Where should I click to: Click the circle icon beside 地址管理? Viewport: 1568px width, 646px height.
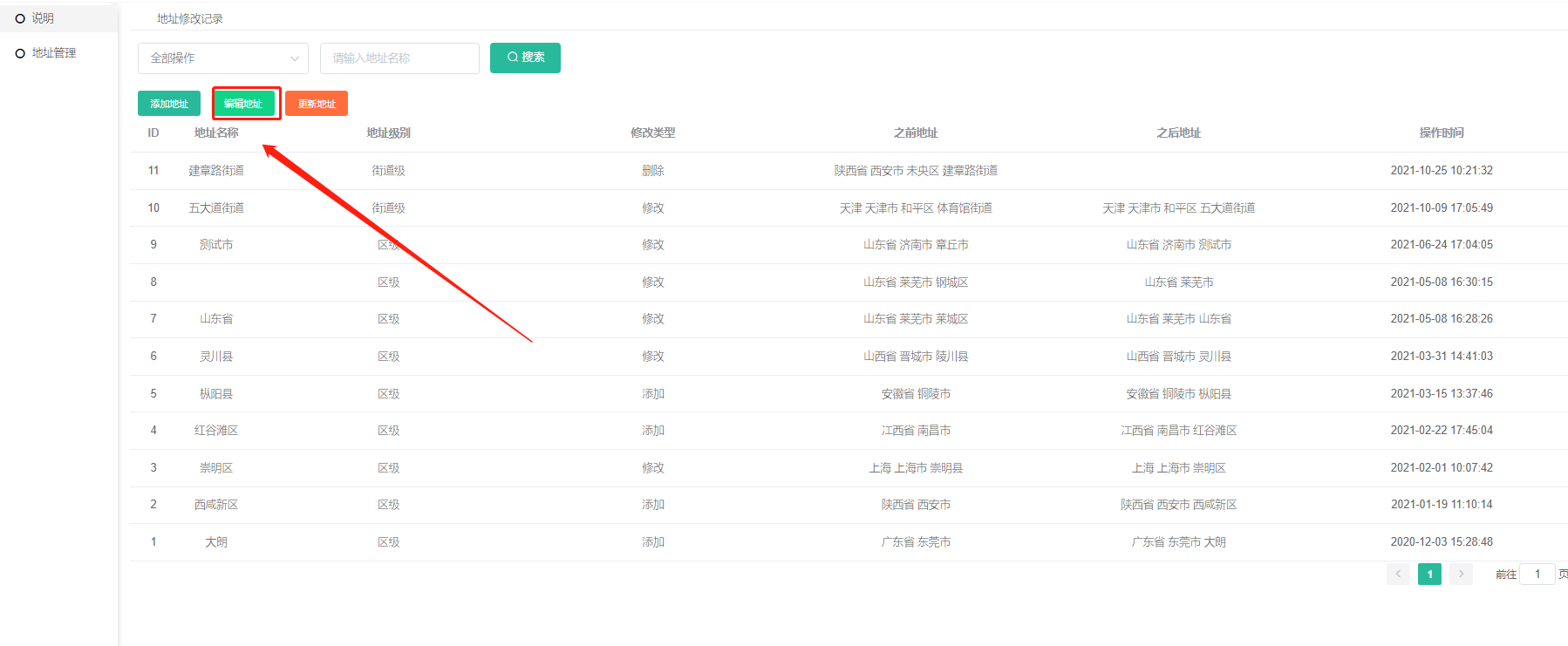pos(20,53)
